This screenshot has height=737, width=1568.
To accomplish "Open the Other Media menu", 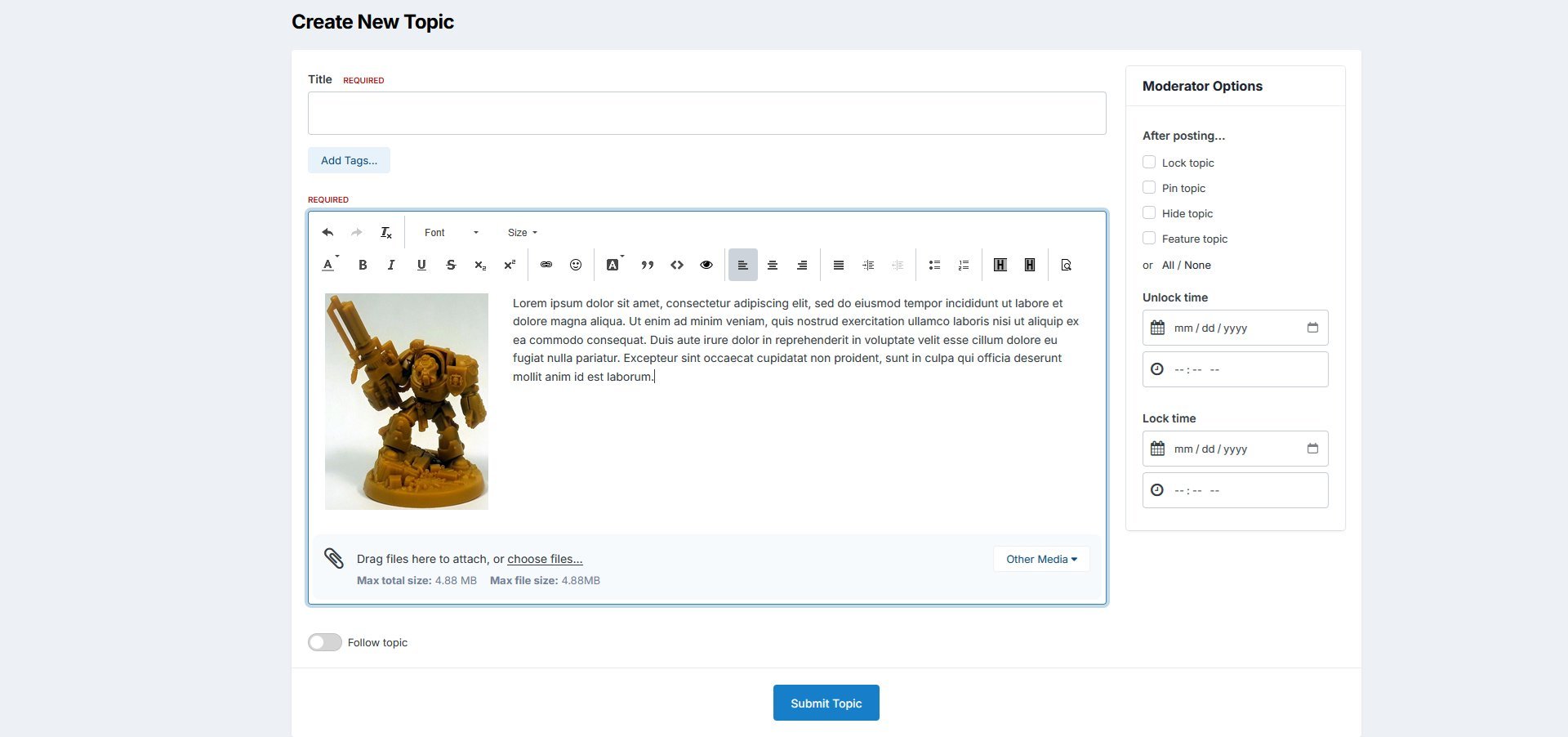I will click(x=1041, y=559).
